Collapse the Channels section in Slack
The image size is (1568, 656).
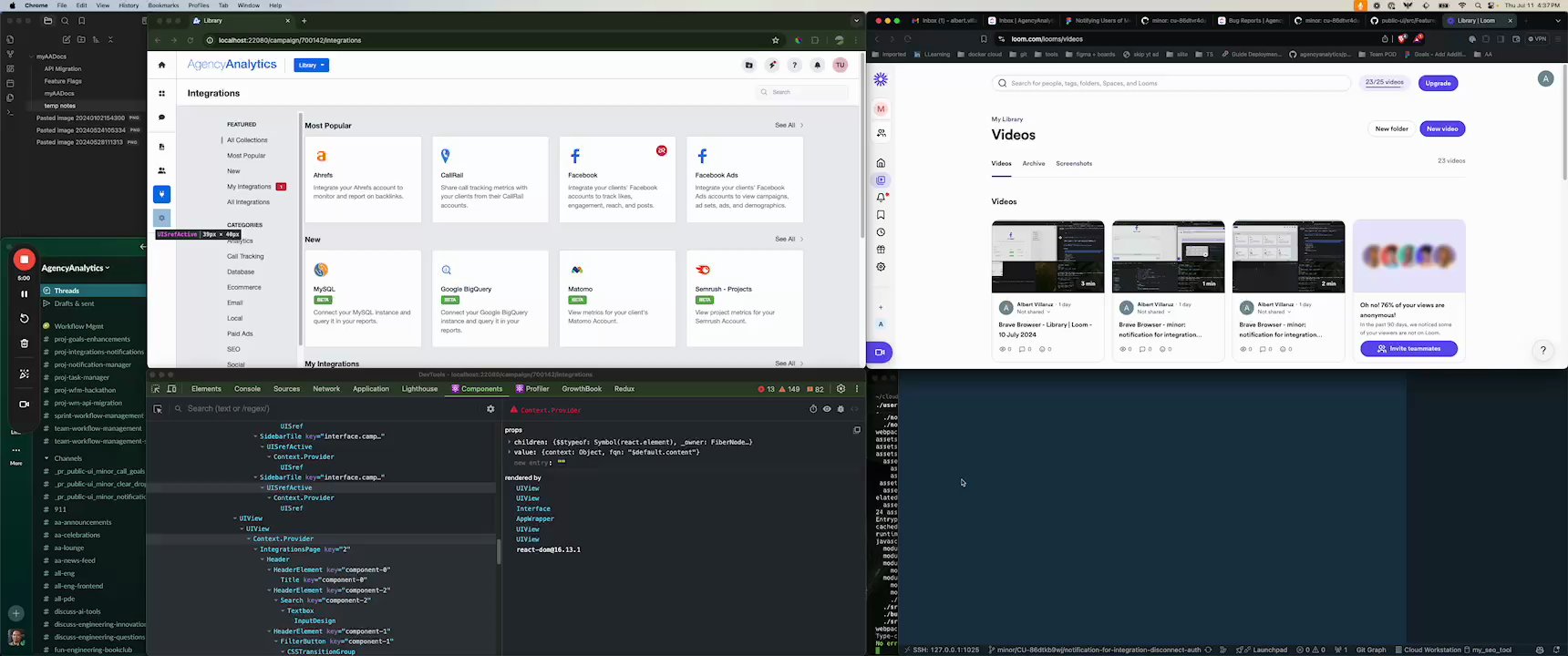pyautogui.click(x=46, y=458)
